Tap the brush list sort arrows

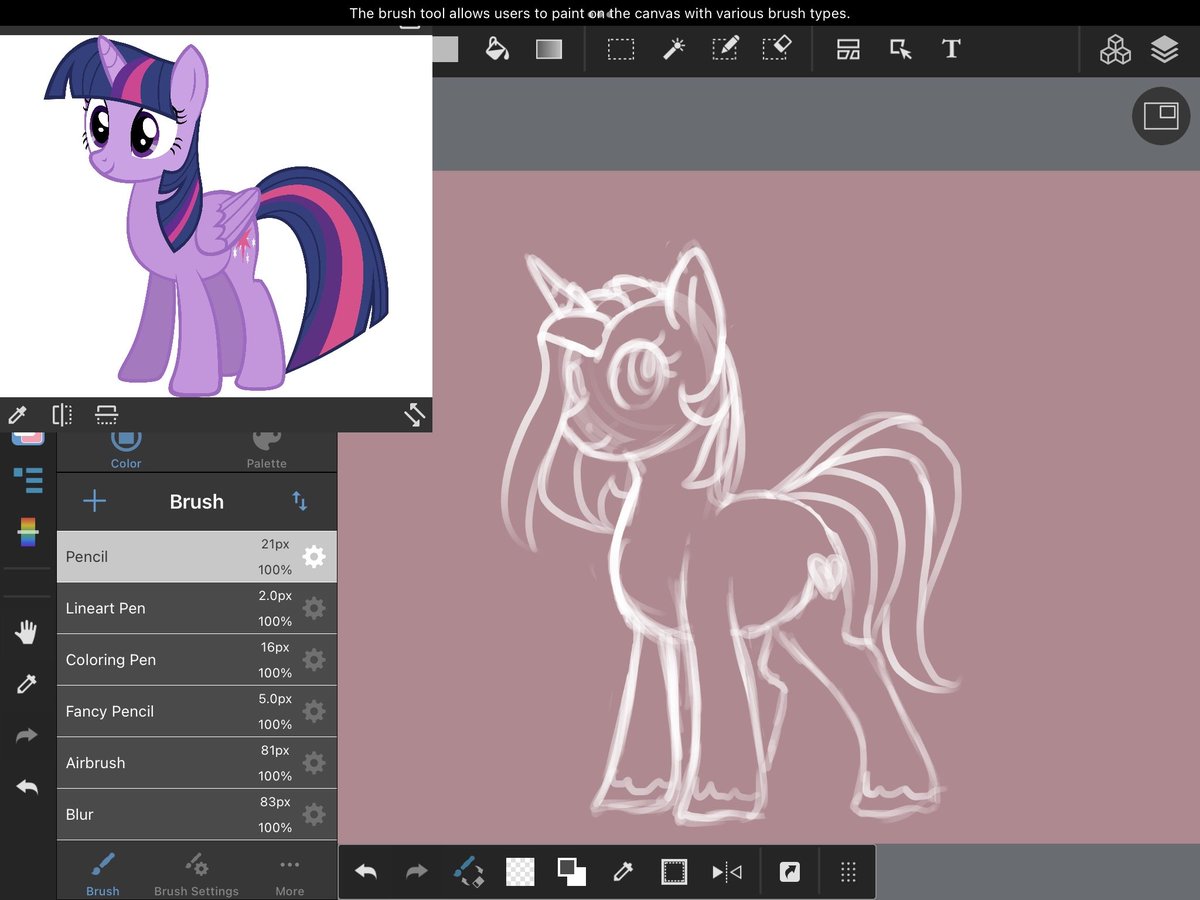pyautogui.click(x=299, y=501)
